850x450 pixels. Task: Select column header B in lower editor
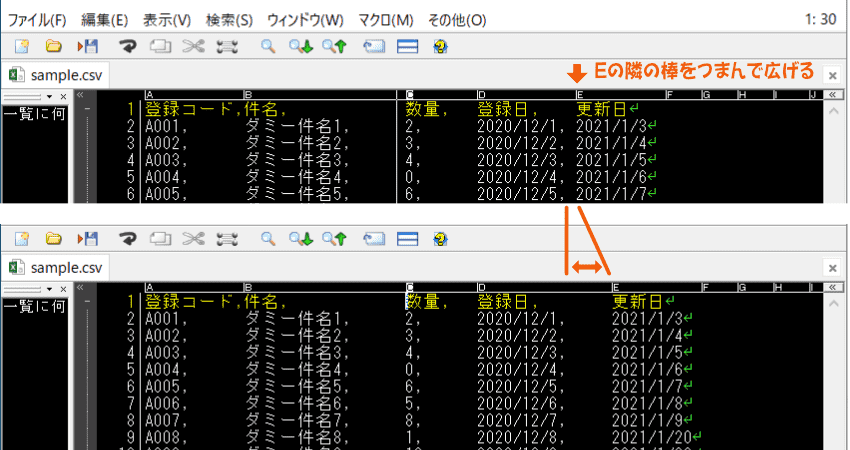[x=249, y=288]
